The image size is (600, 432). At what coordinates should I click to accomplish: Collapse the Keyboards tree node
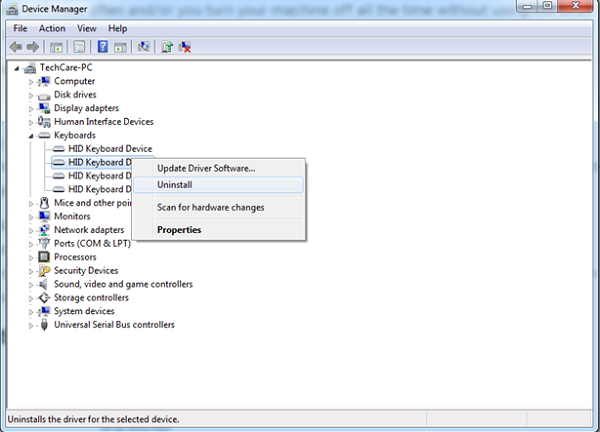click(31, 136)
